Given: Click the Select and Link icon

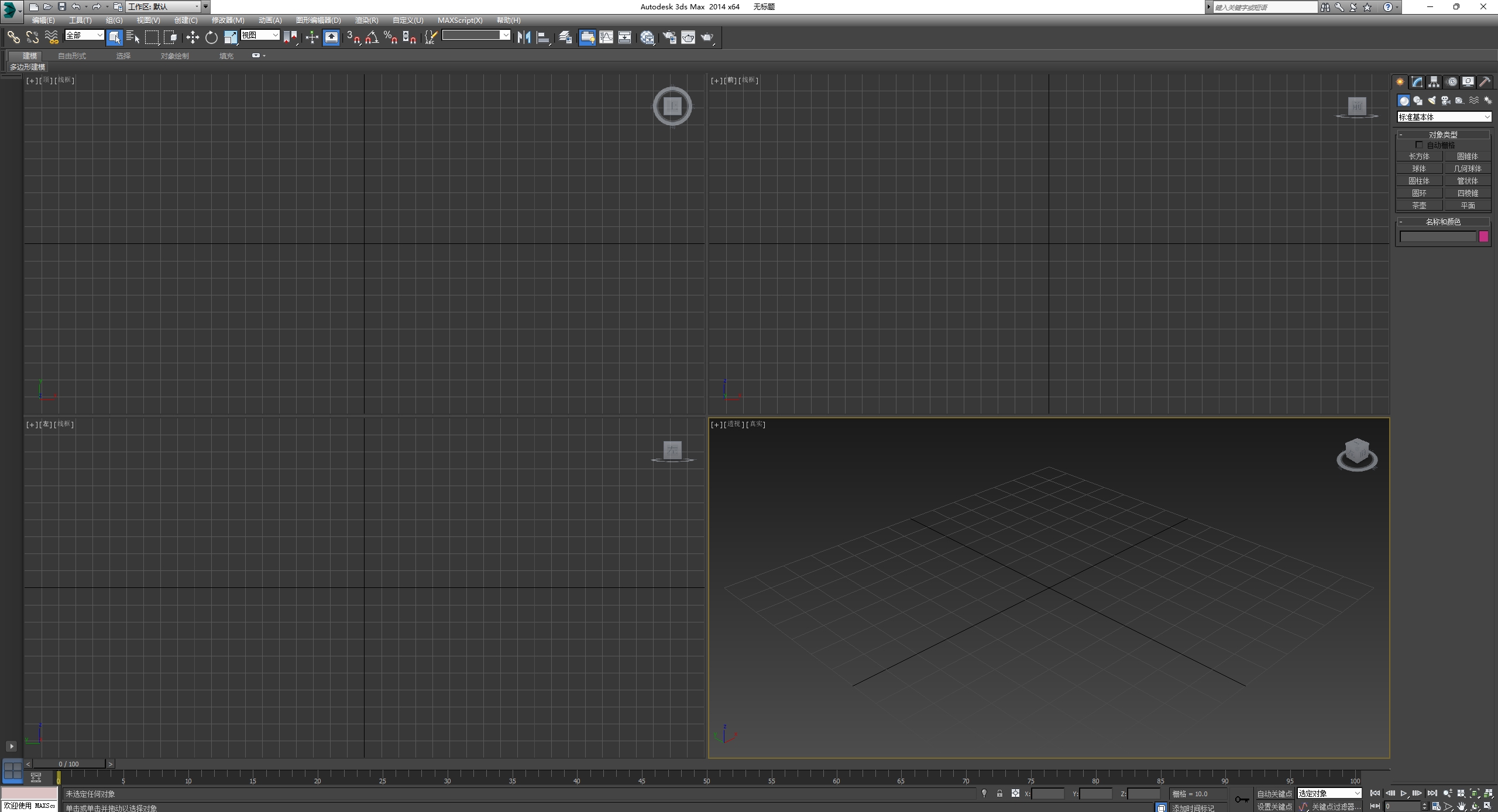Looking at the screenshot, I should (13, 37).
